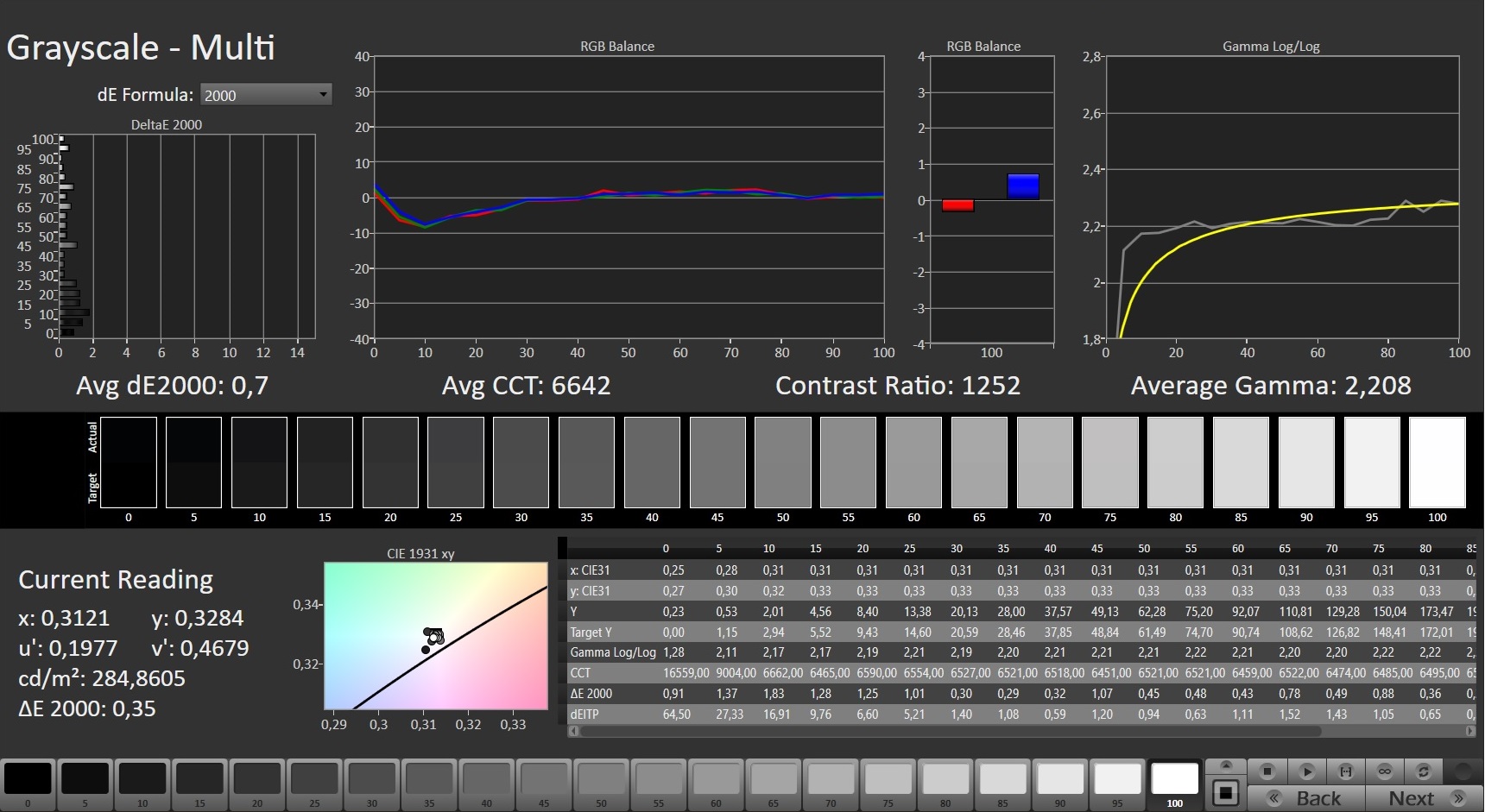
Task: Enable the infinity continuous read icon
Action: 1384,771
